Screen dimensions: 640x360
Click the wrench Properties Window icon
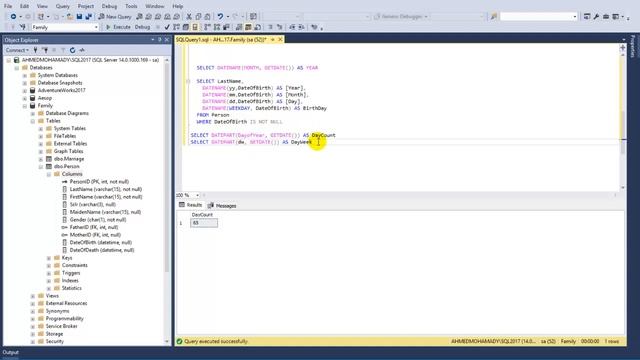pyautogui.click(x=596, y=16)
